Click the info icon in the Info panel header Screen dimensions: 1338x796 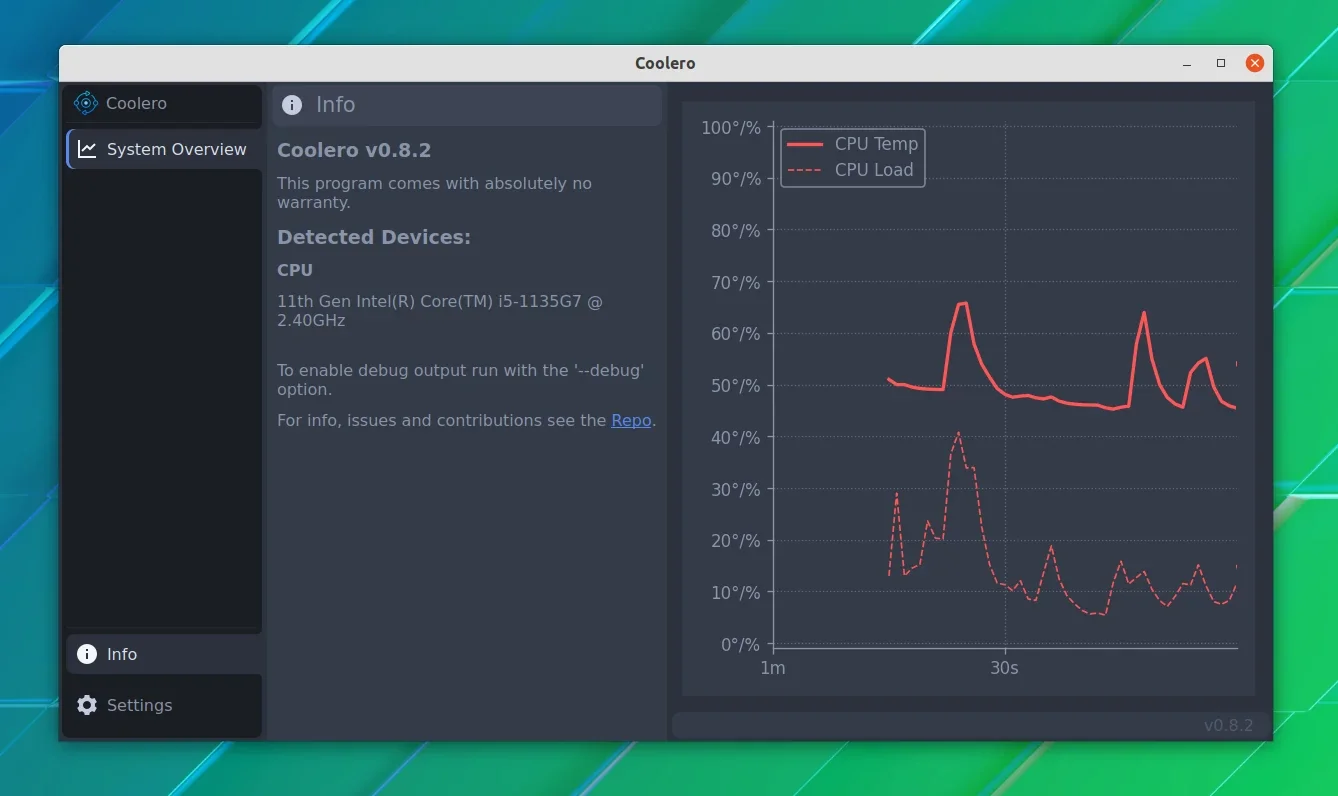[292, 105]
